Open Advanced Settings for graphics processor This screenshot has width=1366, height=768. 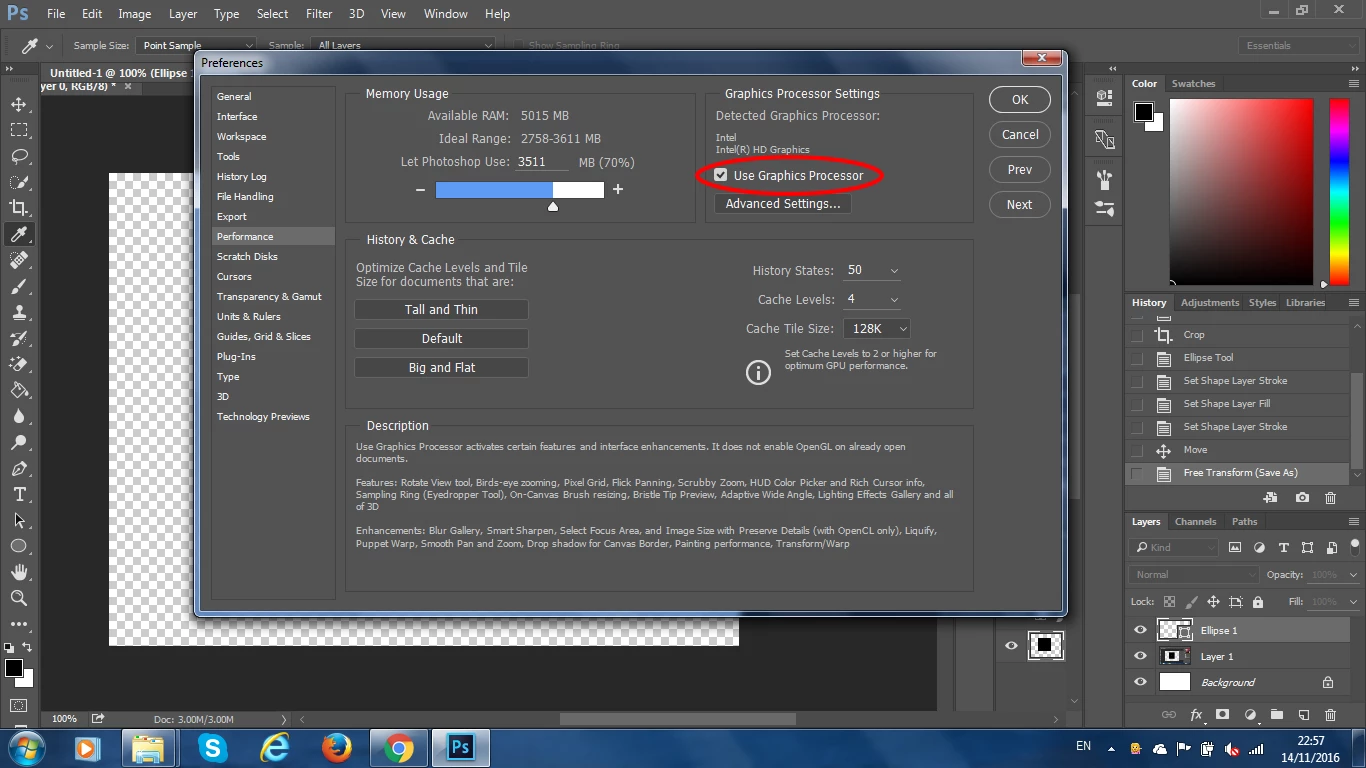(x=783, y=203)
